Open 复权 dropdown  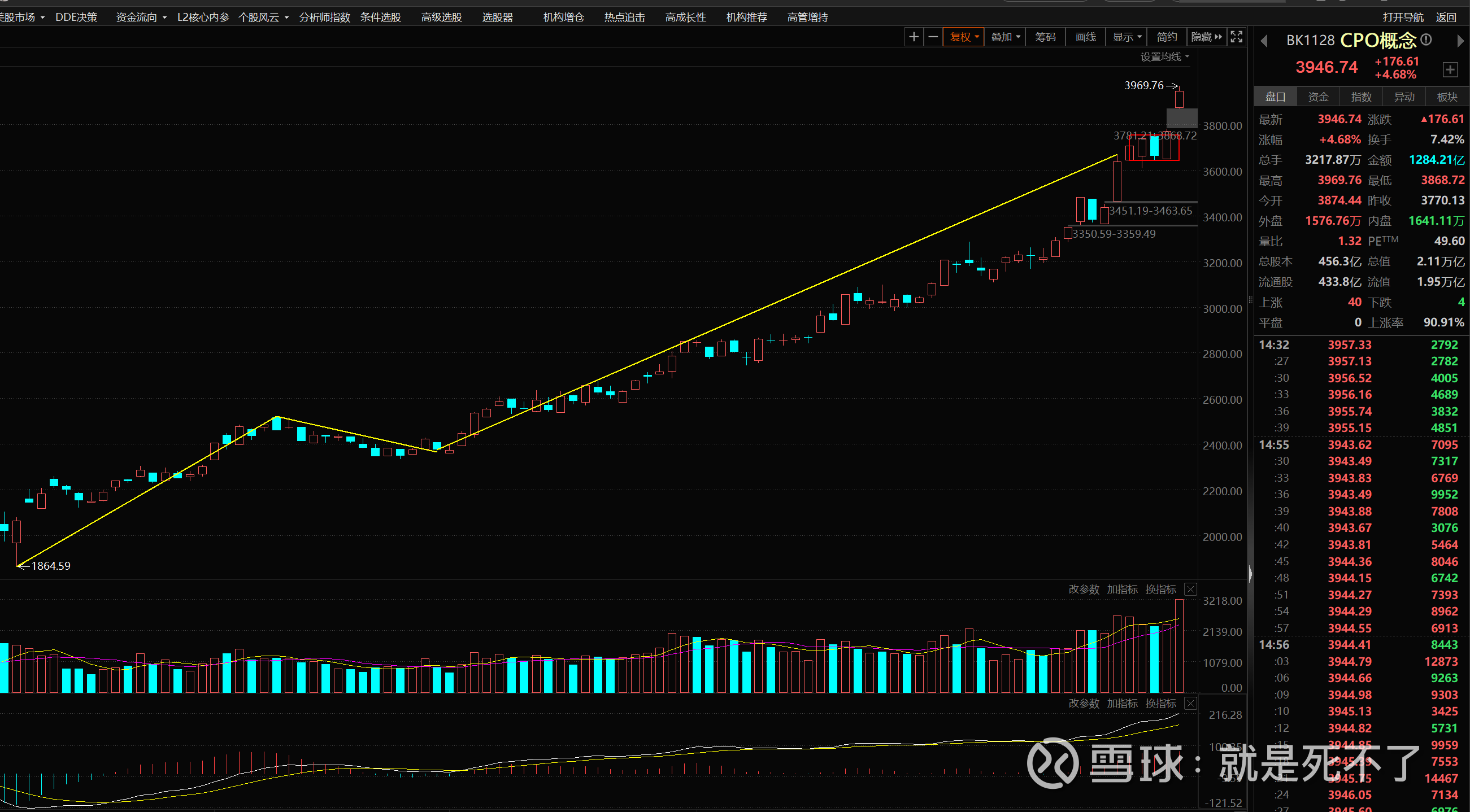pyautogui.click(x=963, y=37)
